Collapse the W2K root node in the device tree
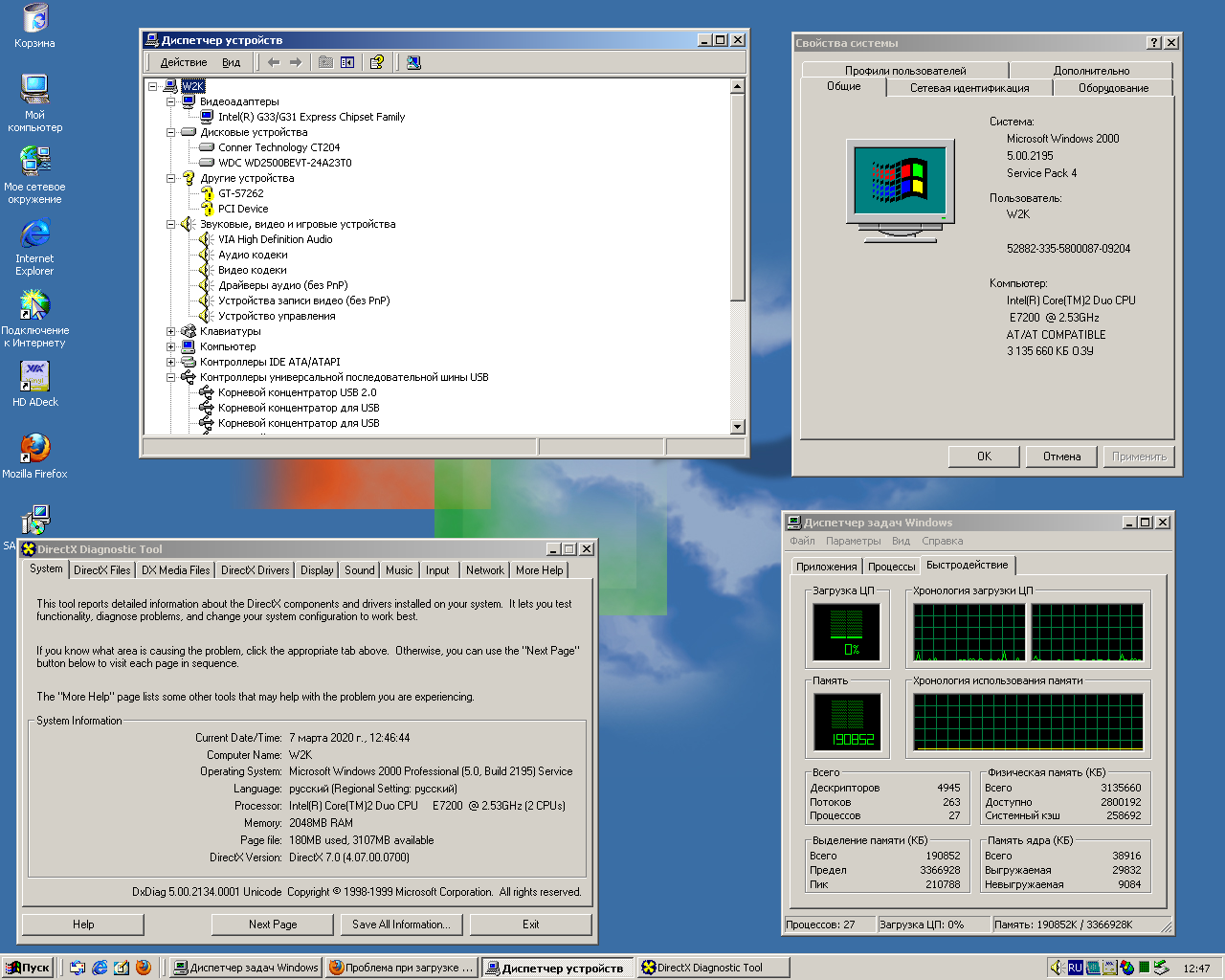 pos(153,86)
